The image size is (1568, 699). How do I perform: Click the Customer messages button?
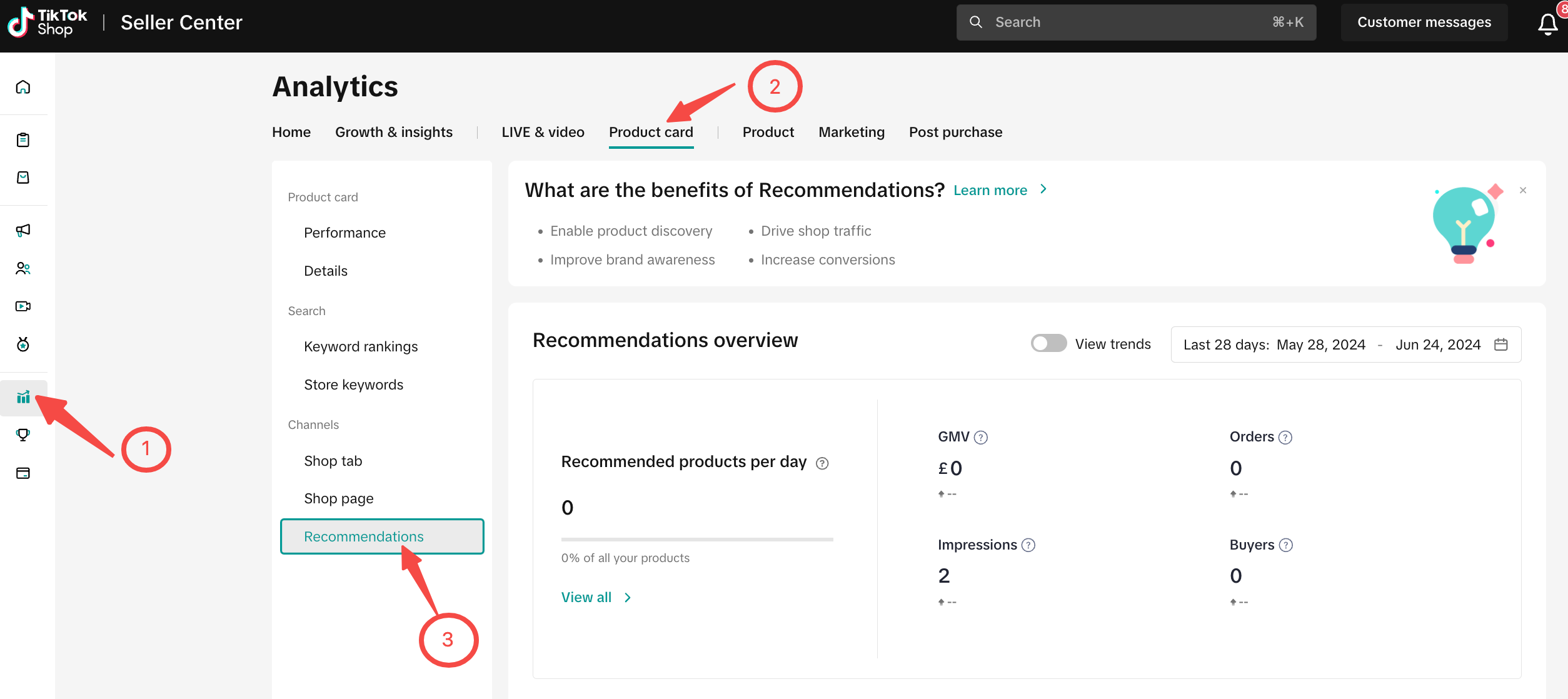1424,23
